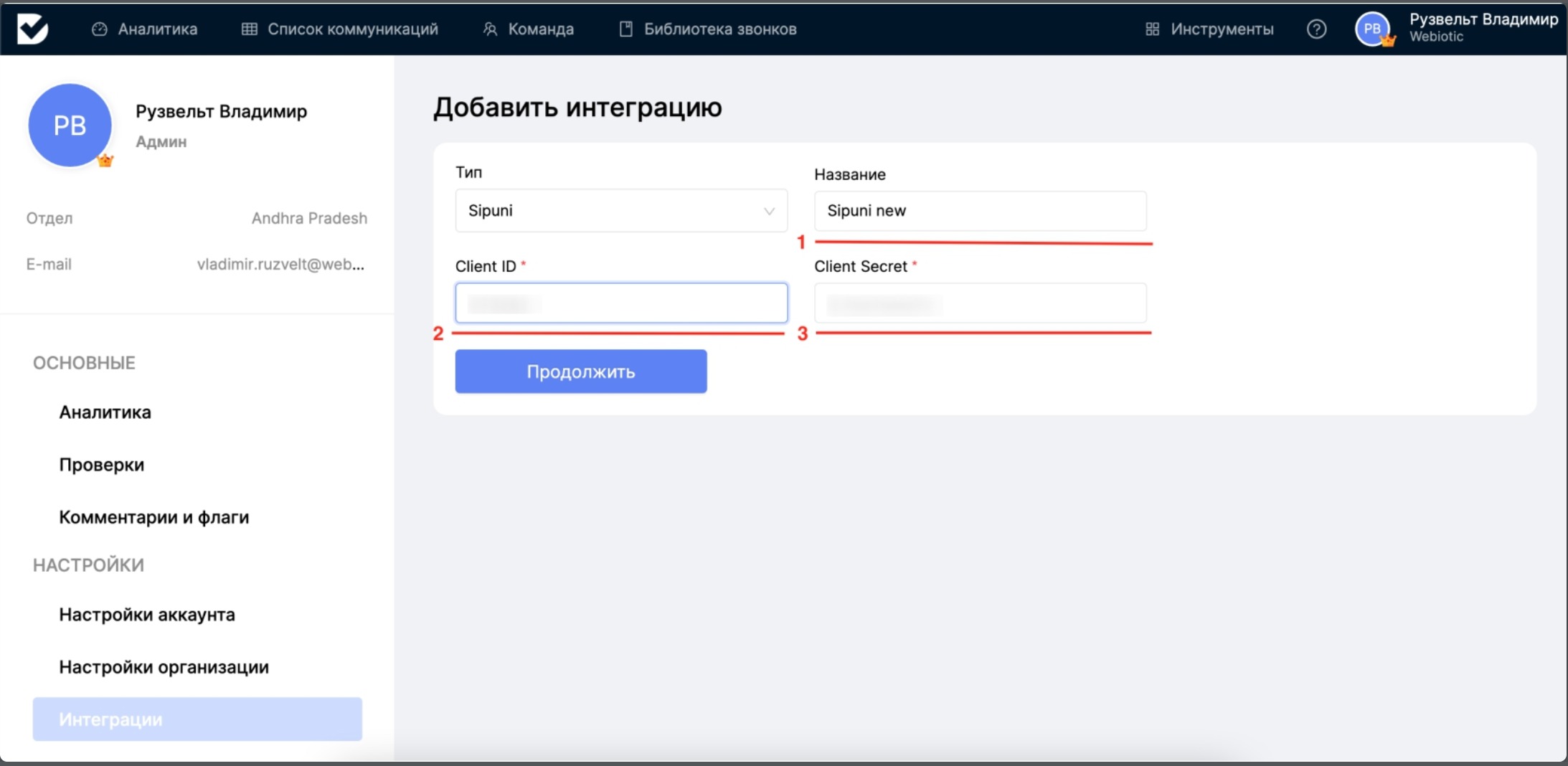Screen dimensions: 1568x766
Task: Focus the Client ID input field
Action: point(621,303)
